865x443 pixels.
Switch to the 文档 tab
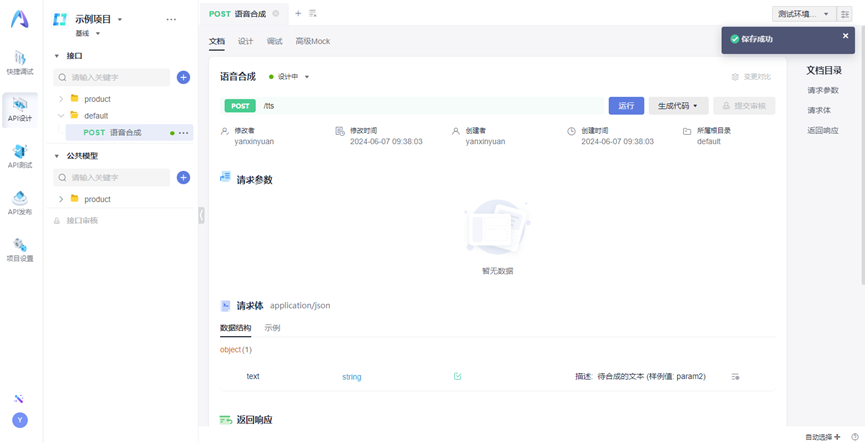(x=217, y=41)
